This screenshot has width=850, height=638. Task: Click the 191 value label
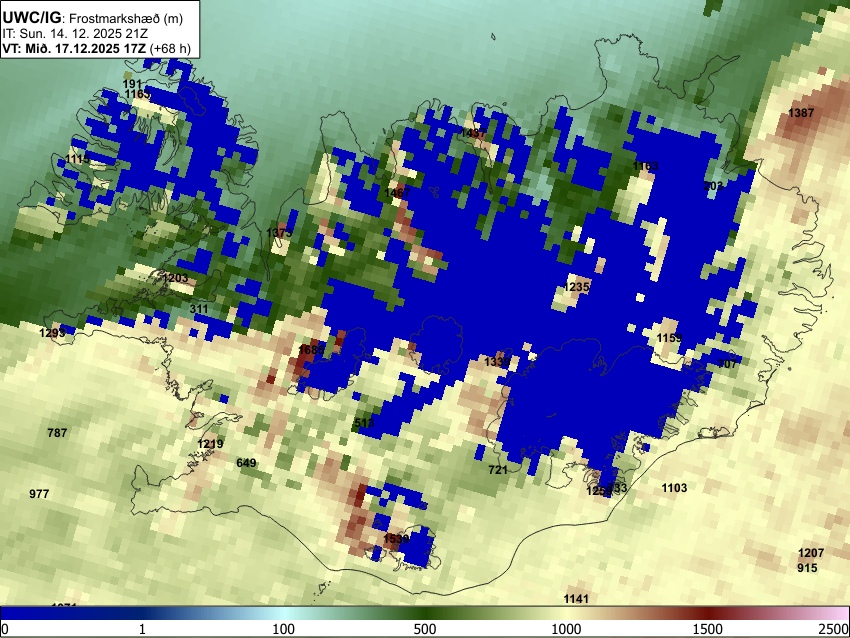tap(132, 84)
